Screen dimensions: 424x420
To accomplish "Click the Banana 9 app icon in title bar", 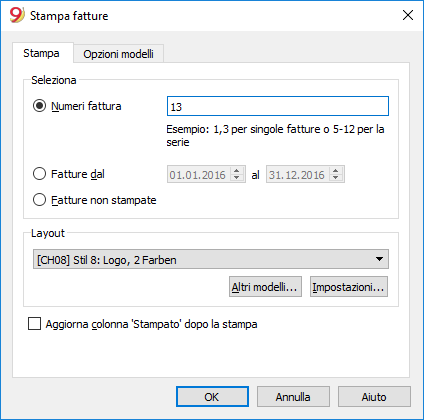I will [x=17, y=15].
